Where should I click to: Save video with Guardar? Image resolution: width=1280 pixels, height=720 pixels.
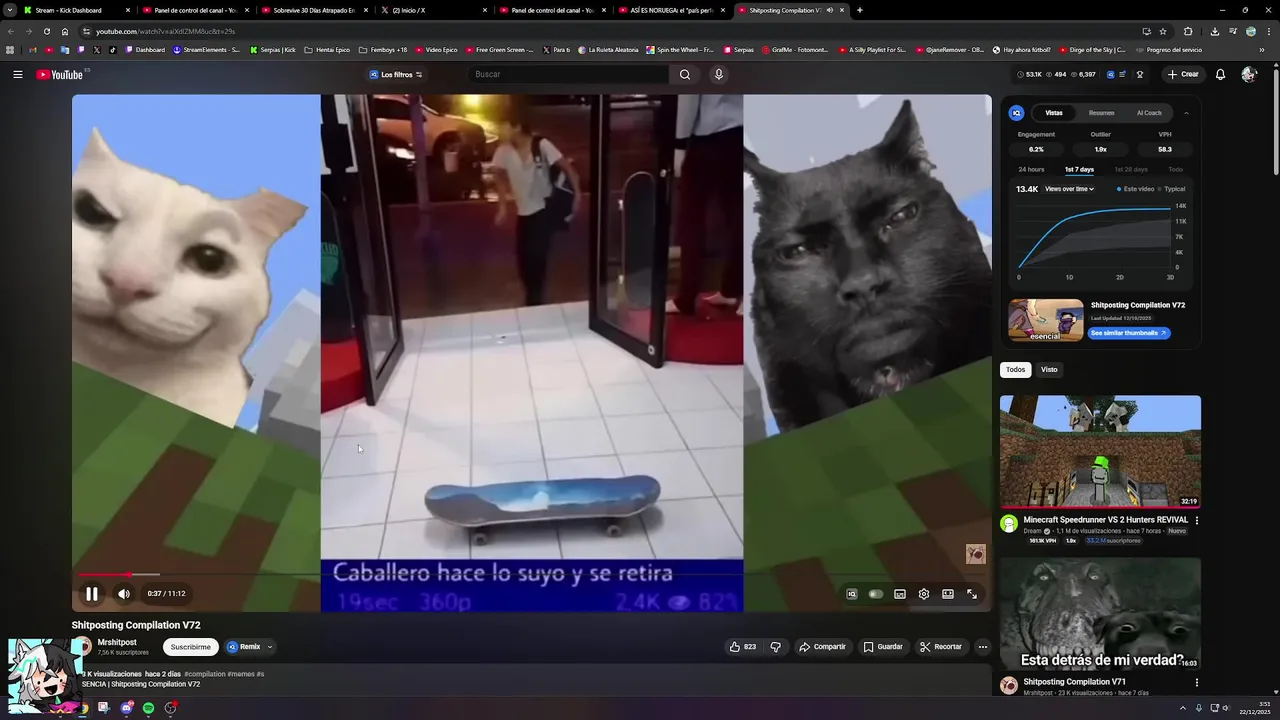coord(883,647)
